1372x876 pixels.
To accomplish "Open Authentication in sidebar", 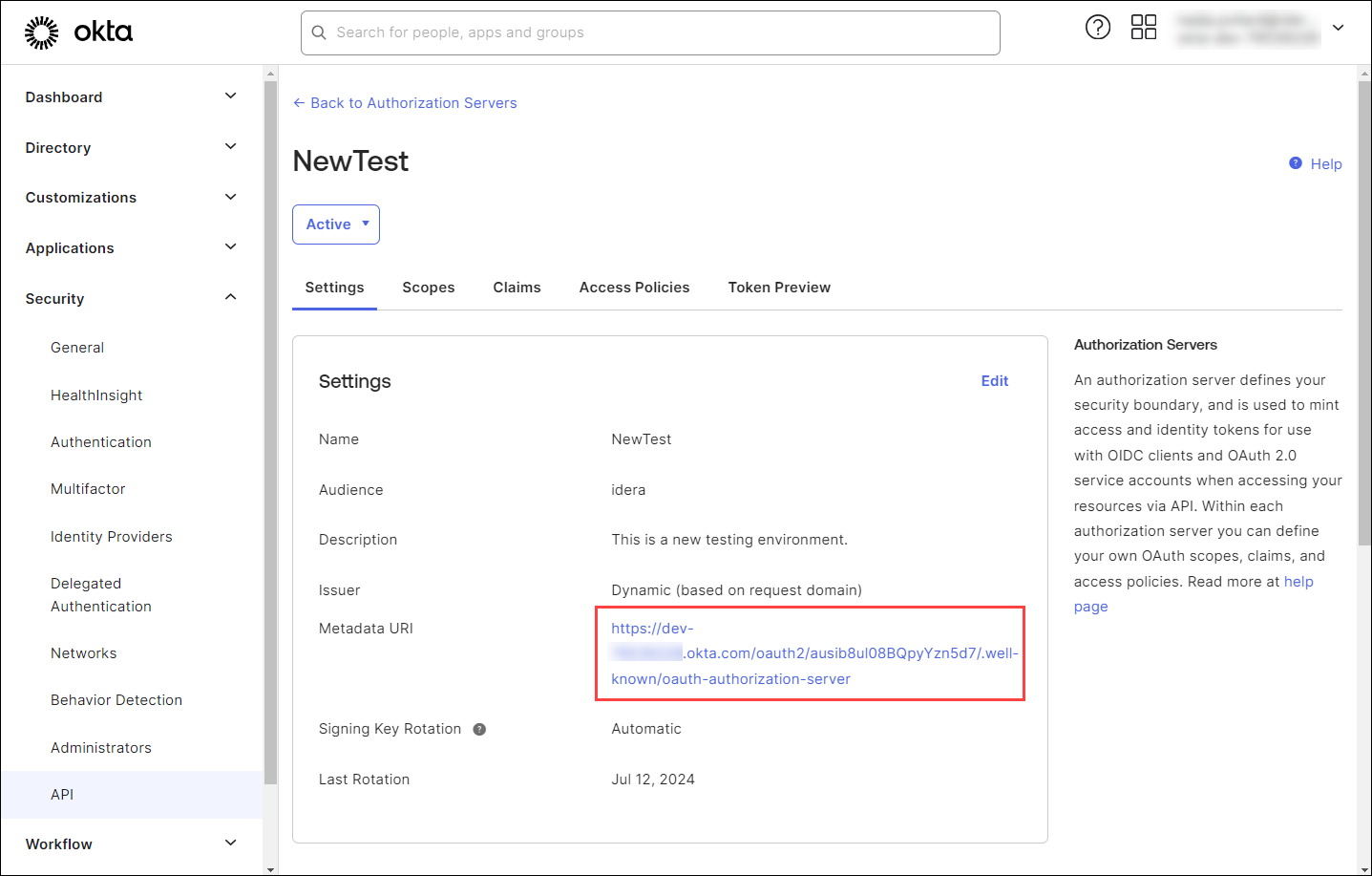I will (x=101, y=442).
